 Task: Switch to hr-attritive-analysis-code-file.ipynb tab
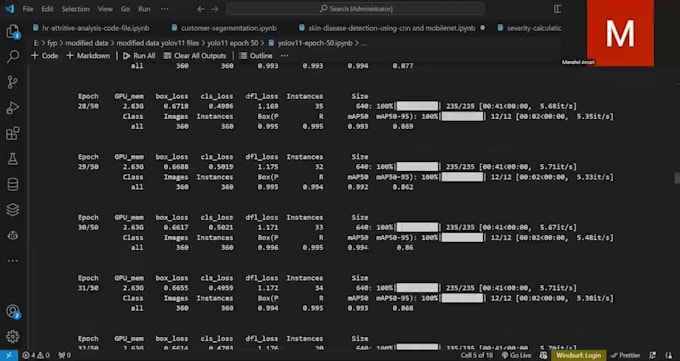[91, 28]
